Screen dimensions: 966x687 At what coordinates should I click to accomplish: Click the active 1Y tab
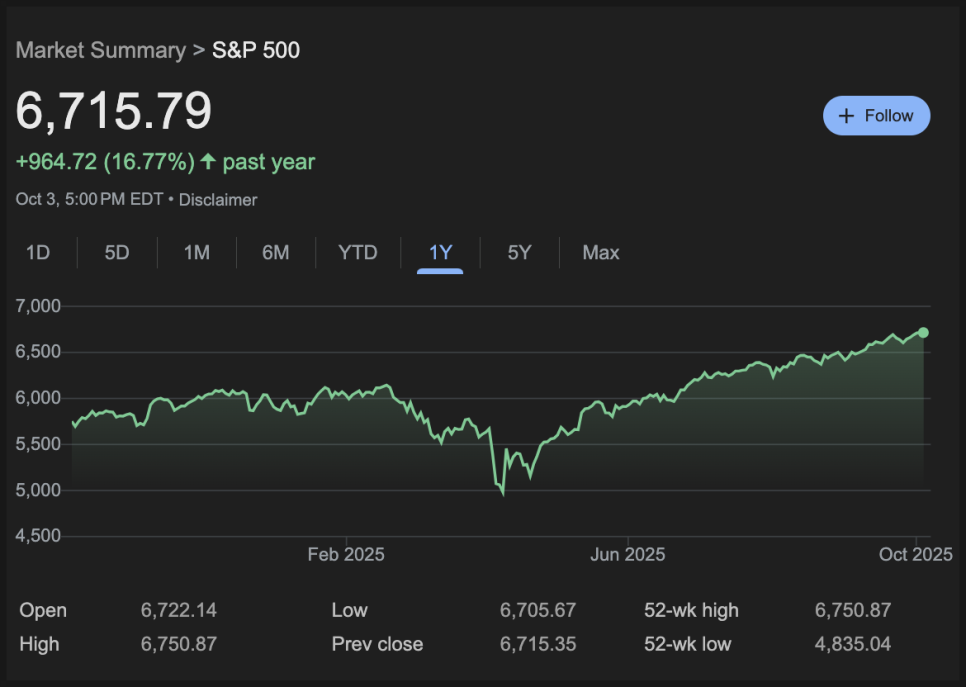[x=440, y=253]
